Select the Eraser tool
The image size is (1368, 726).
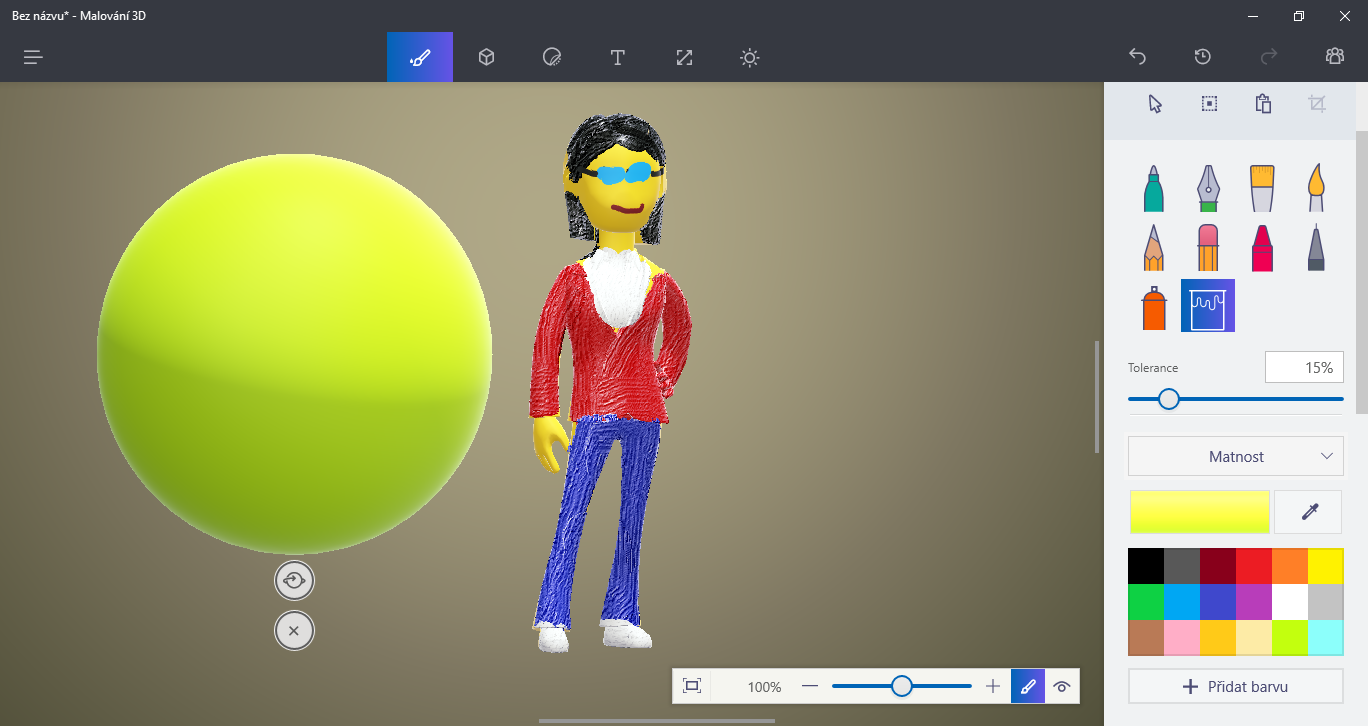[1208, 246]
